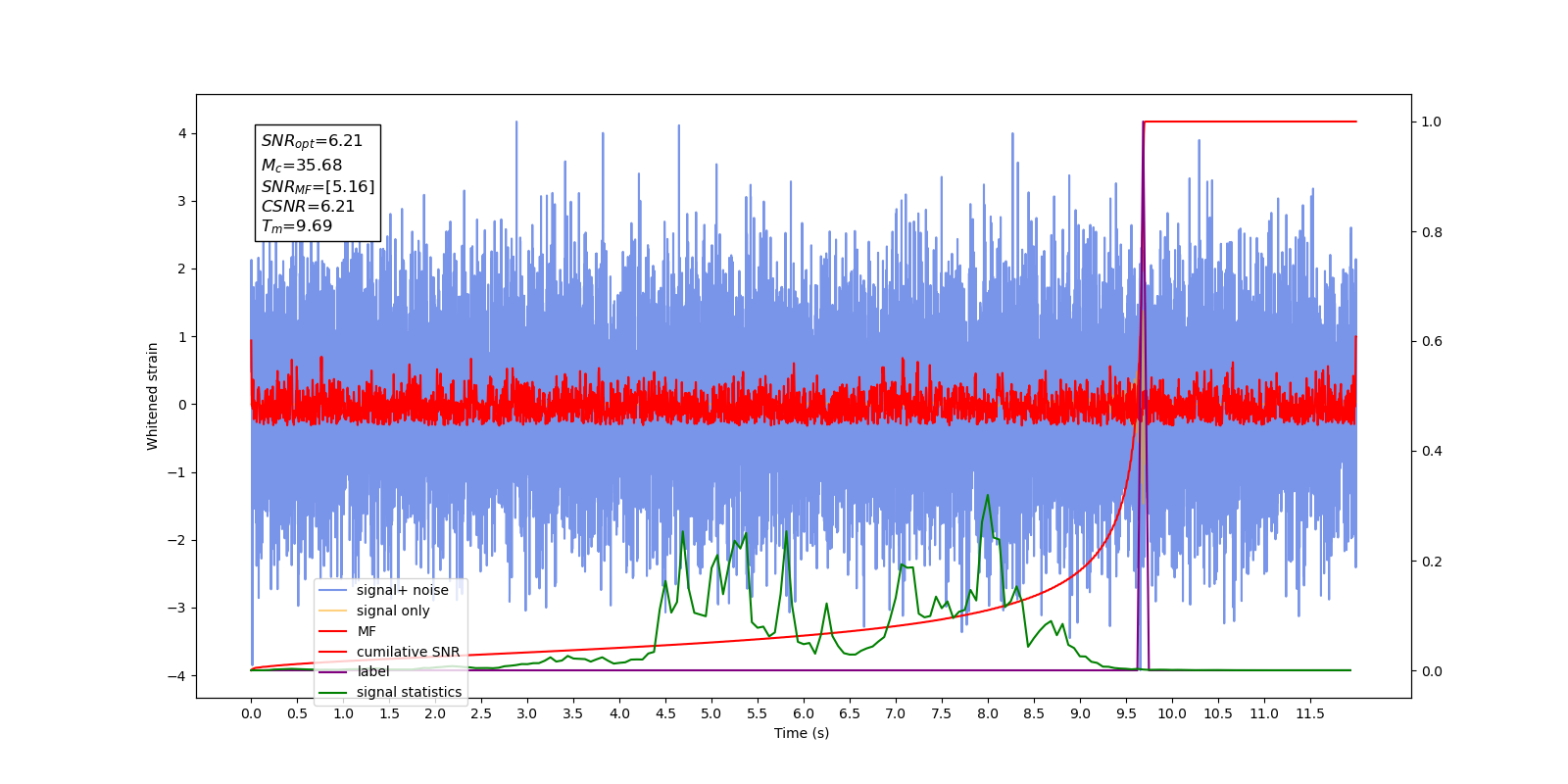The image size is (1568, 784).
Task: Select the 6.5 time axis tick label
Action: [x=850, y=713]
